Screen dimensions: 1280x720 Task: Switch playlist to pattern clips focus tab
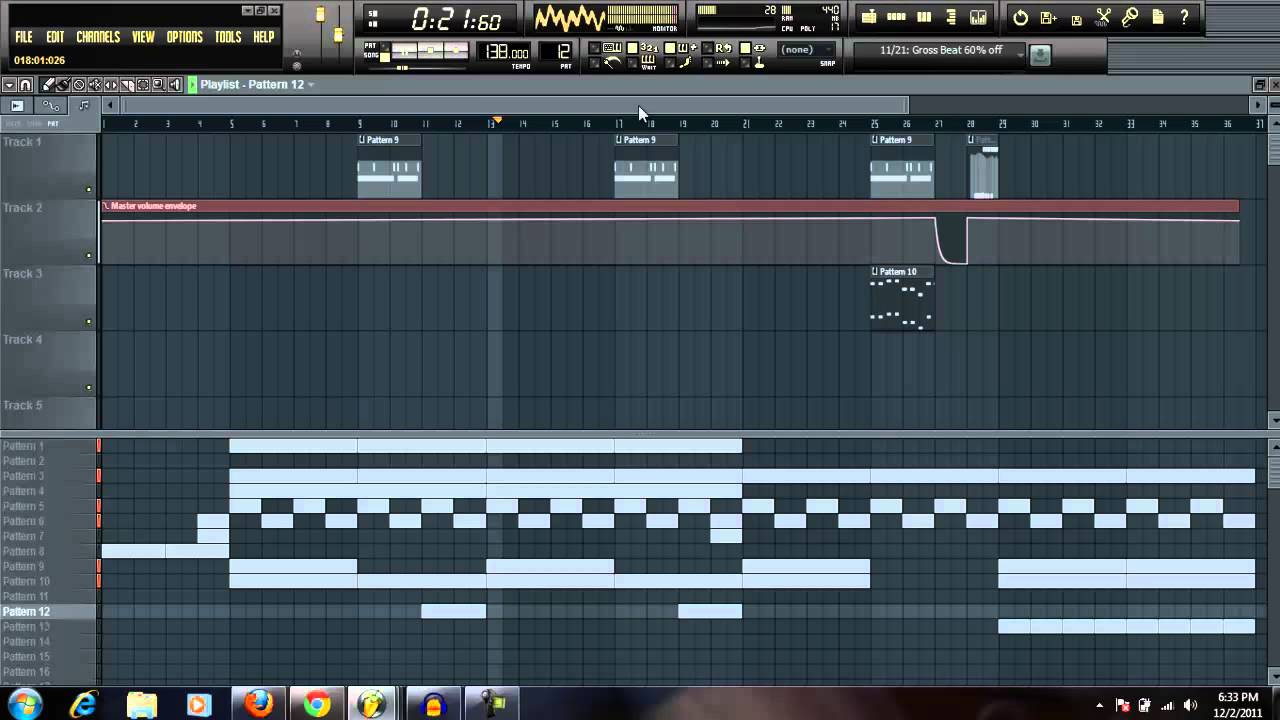[x=84, y=105]
